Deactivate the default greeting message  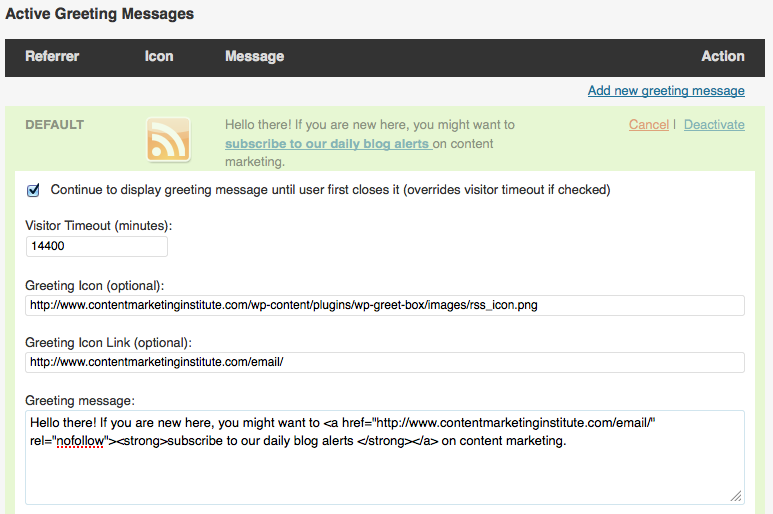coord(714,125)
